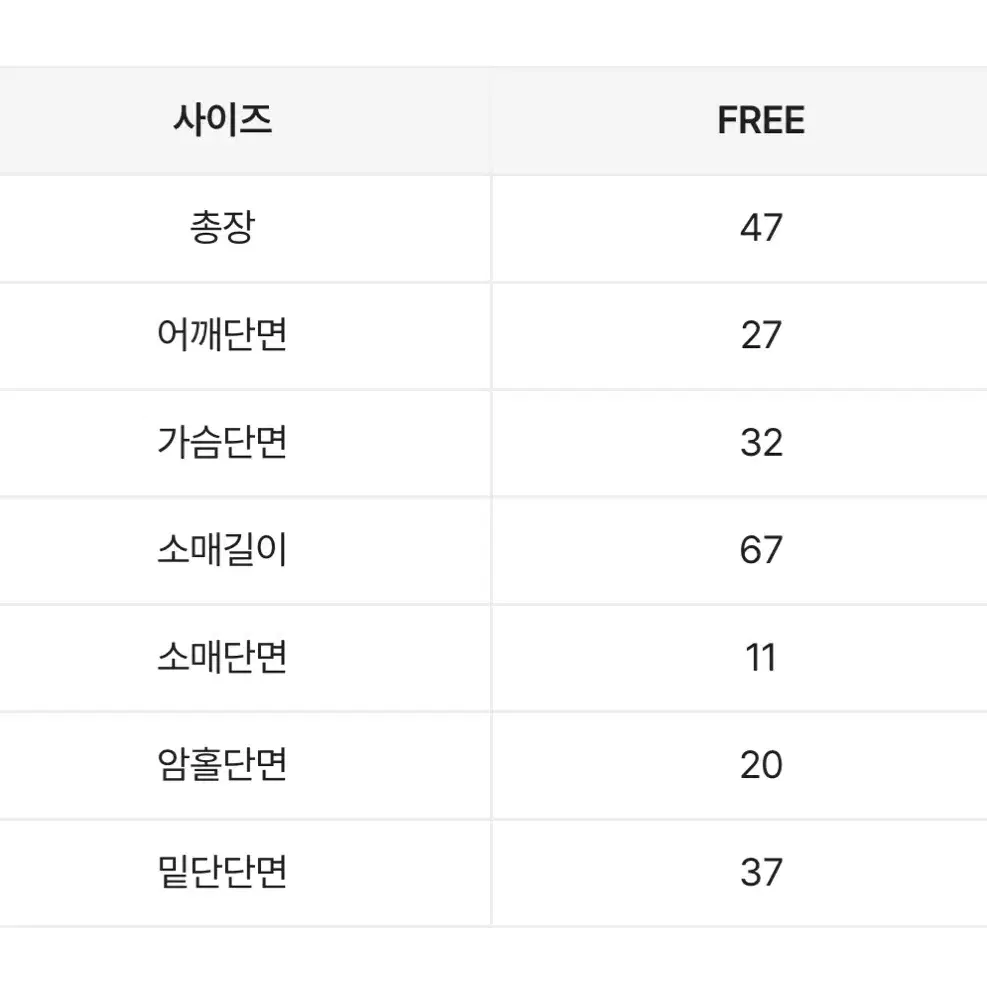Image resolution: width=987 pixels, height=987 pixels.
Task: Click the 어깨단면 value 27
Action: coord(761,336)
